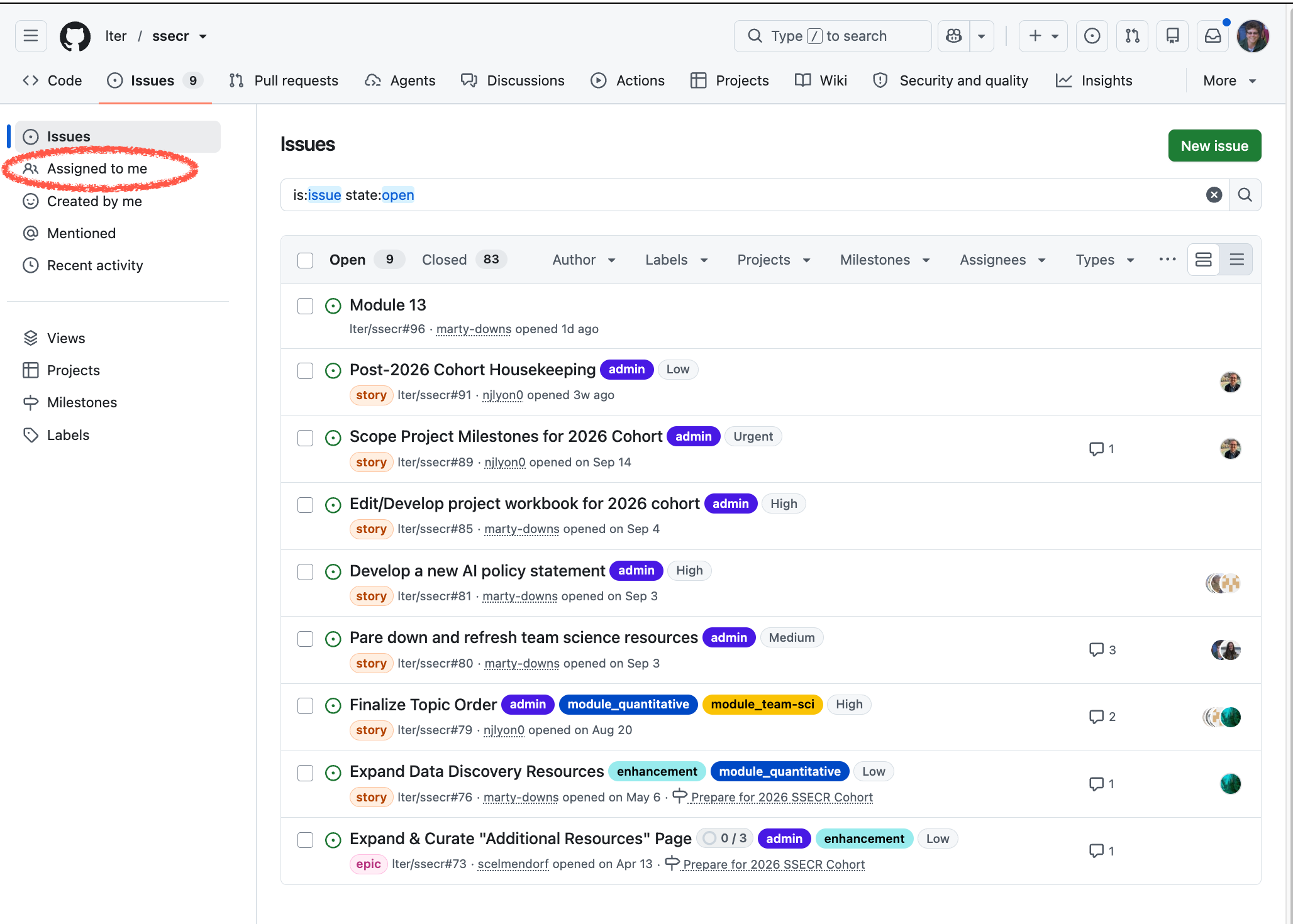
Task: Open the notifications inbox icon
Action: click(1213, 36)
